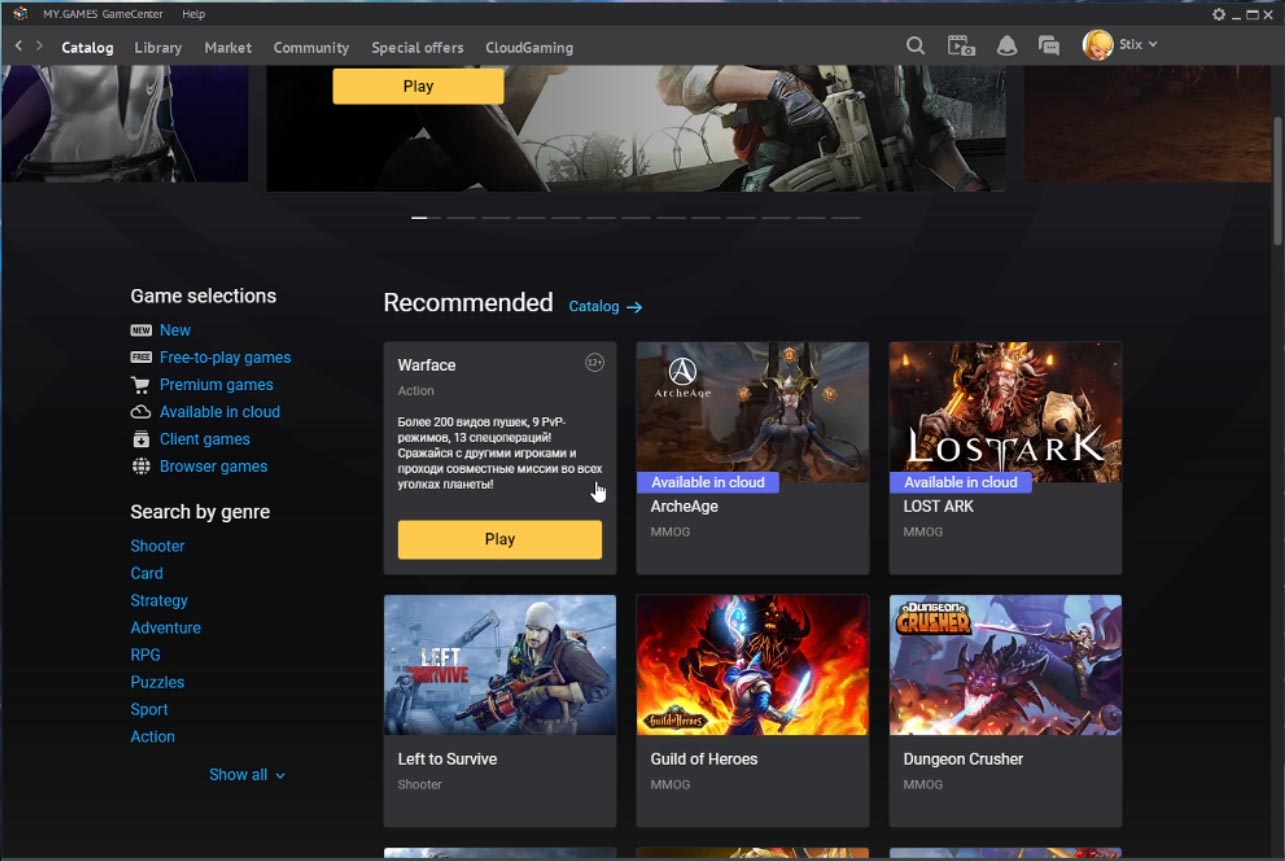Image resolution: width=1285 pixels, height=861 pixels.
Task: Filter by Shooter genre
Action: (x=157, y=546)
